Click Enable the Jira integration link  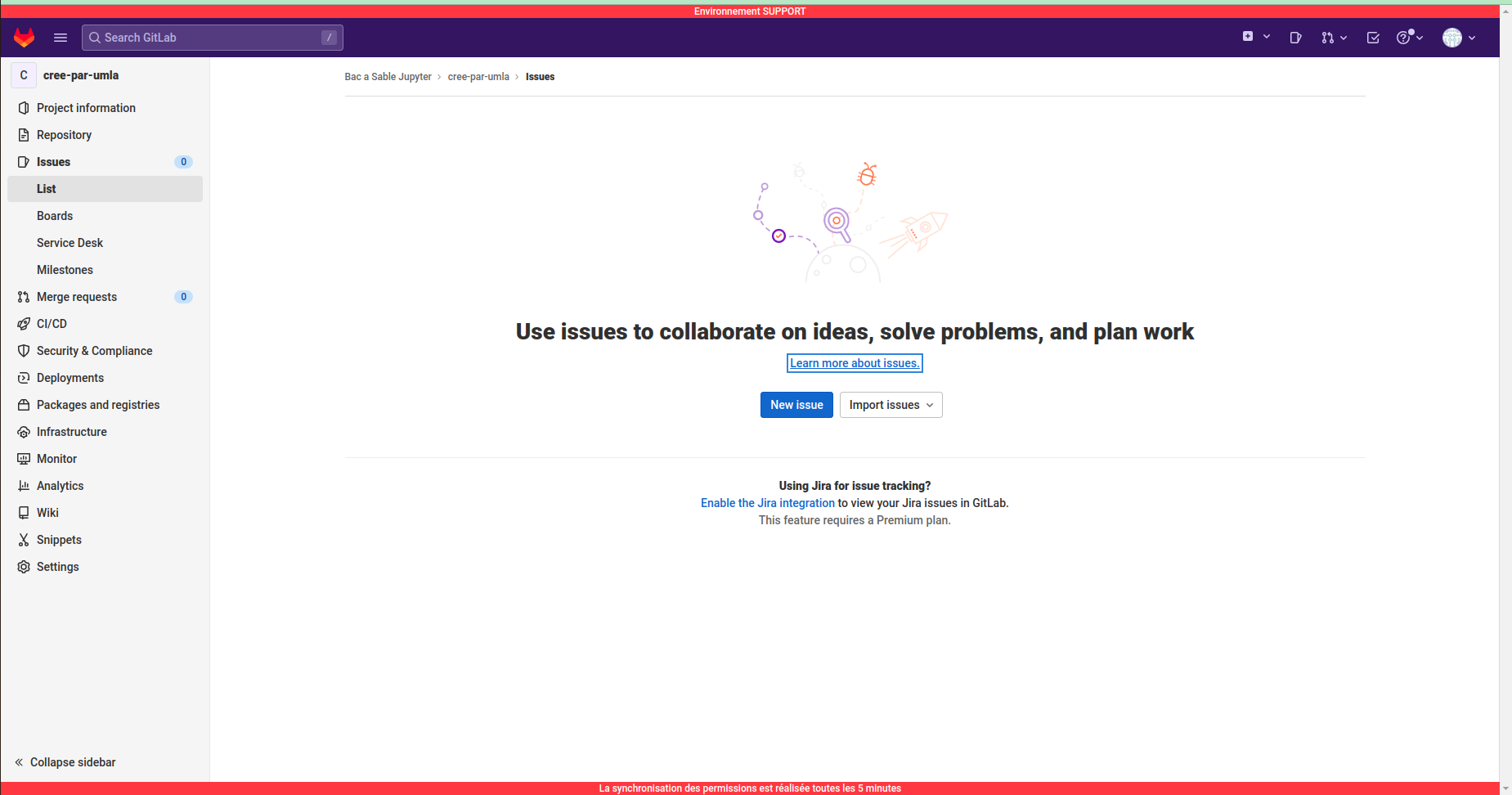[x=767, y=502]
